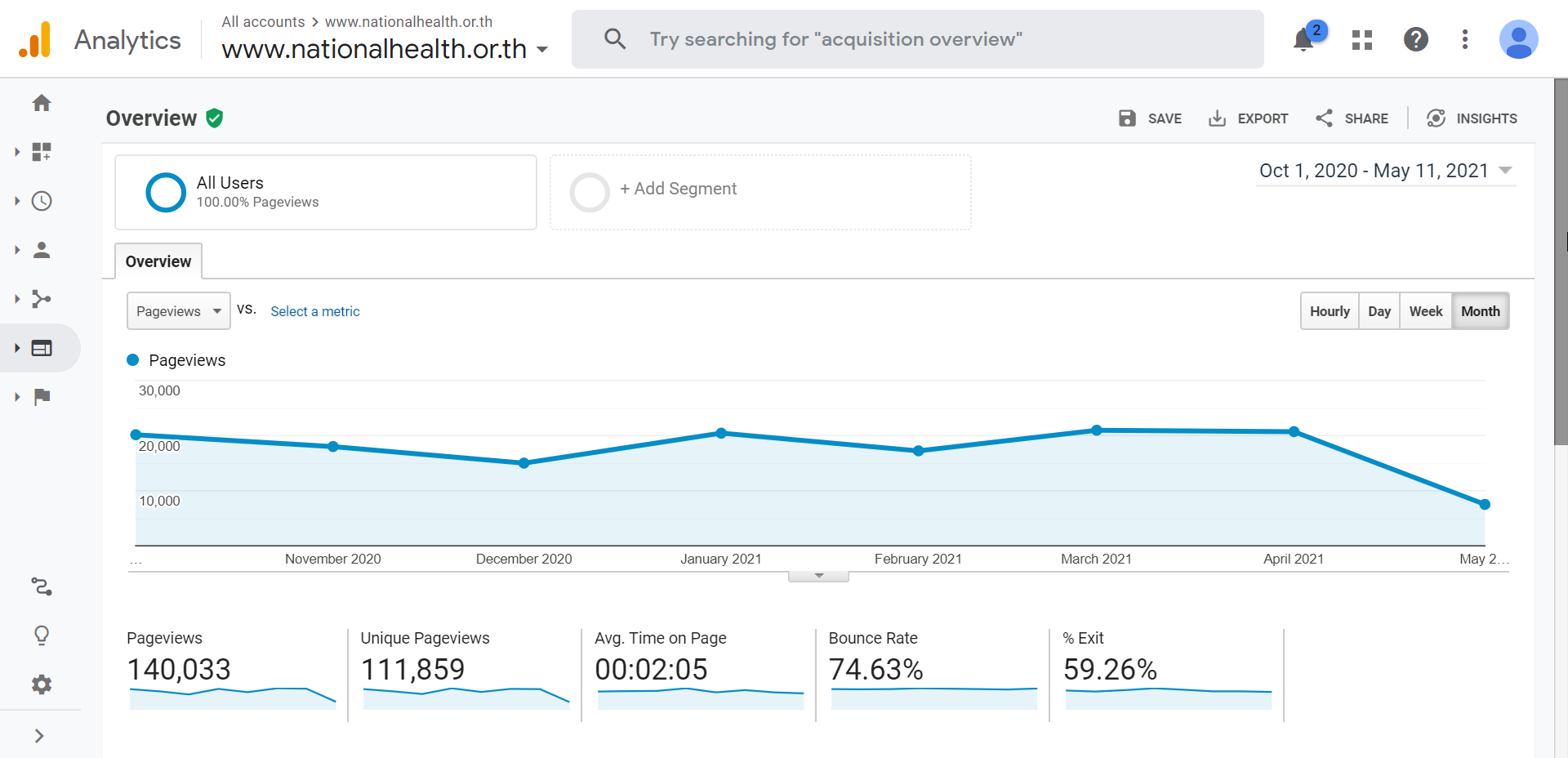1568x758 pixels.
Task: Click the green verified shield next to Overview
Action: pyautogui.click(x=215, y=118)
